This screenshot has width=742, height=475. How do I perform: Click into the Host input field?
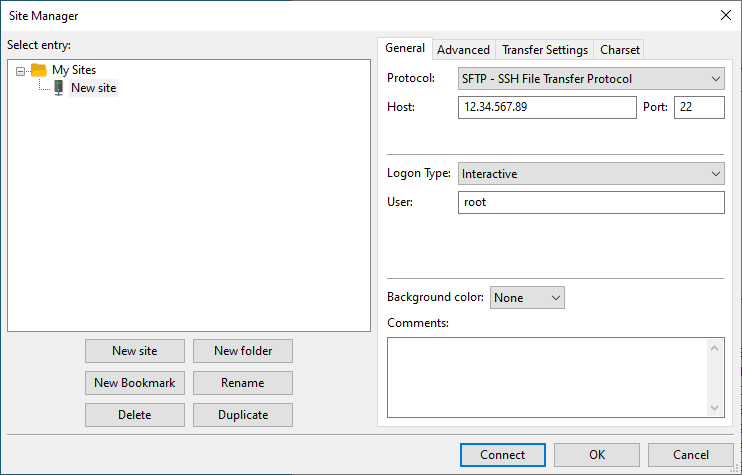547,107
